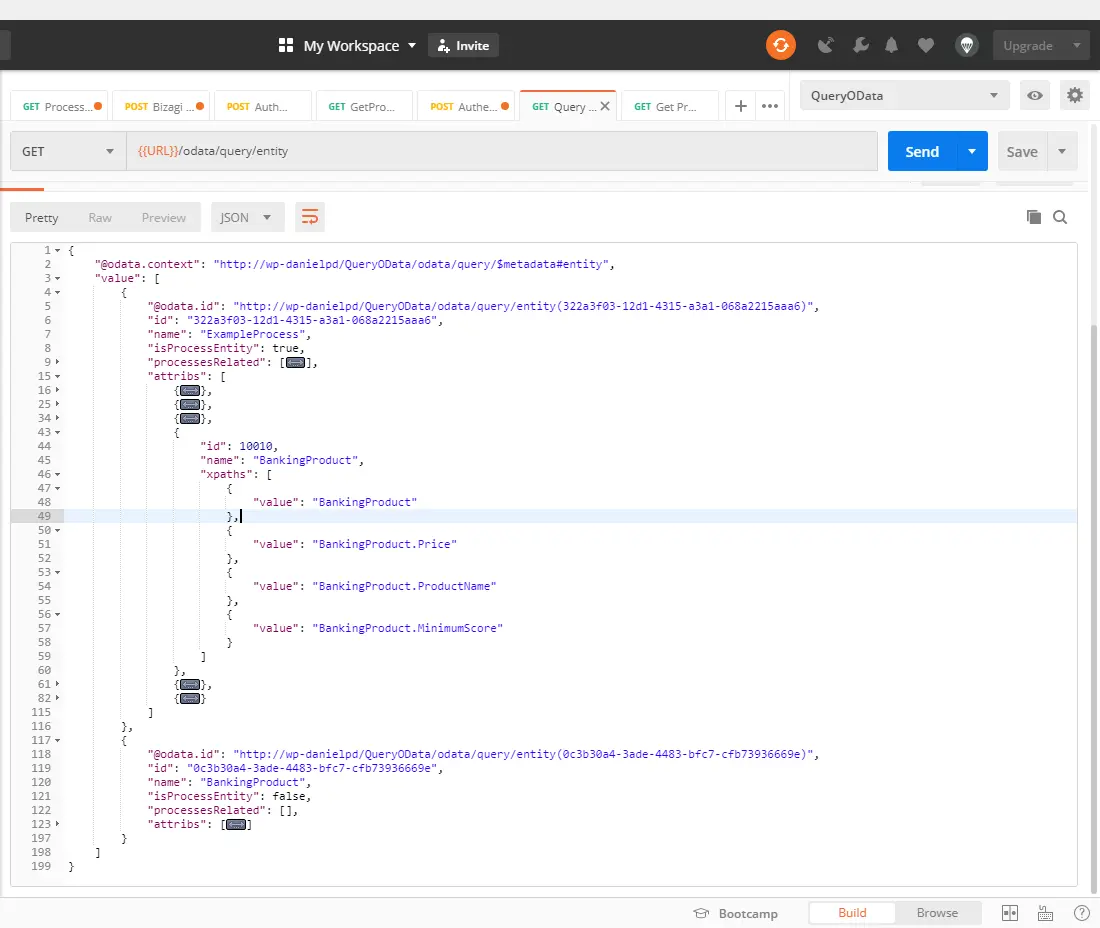
Task: Expand the collapsed processesRelated array on line 9
Action: [x=295, y=363]
